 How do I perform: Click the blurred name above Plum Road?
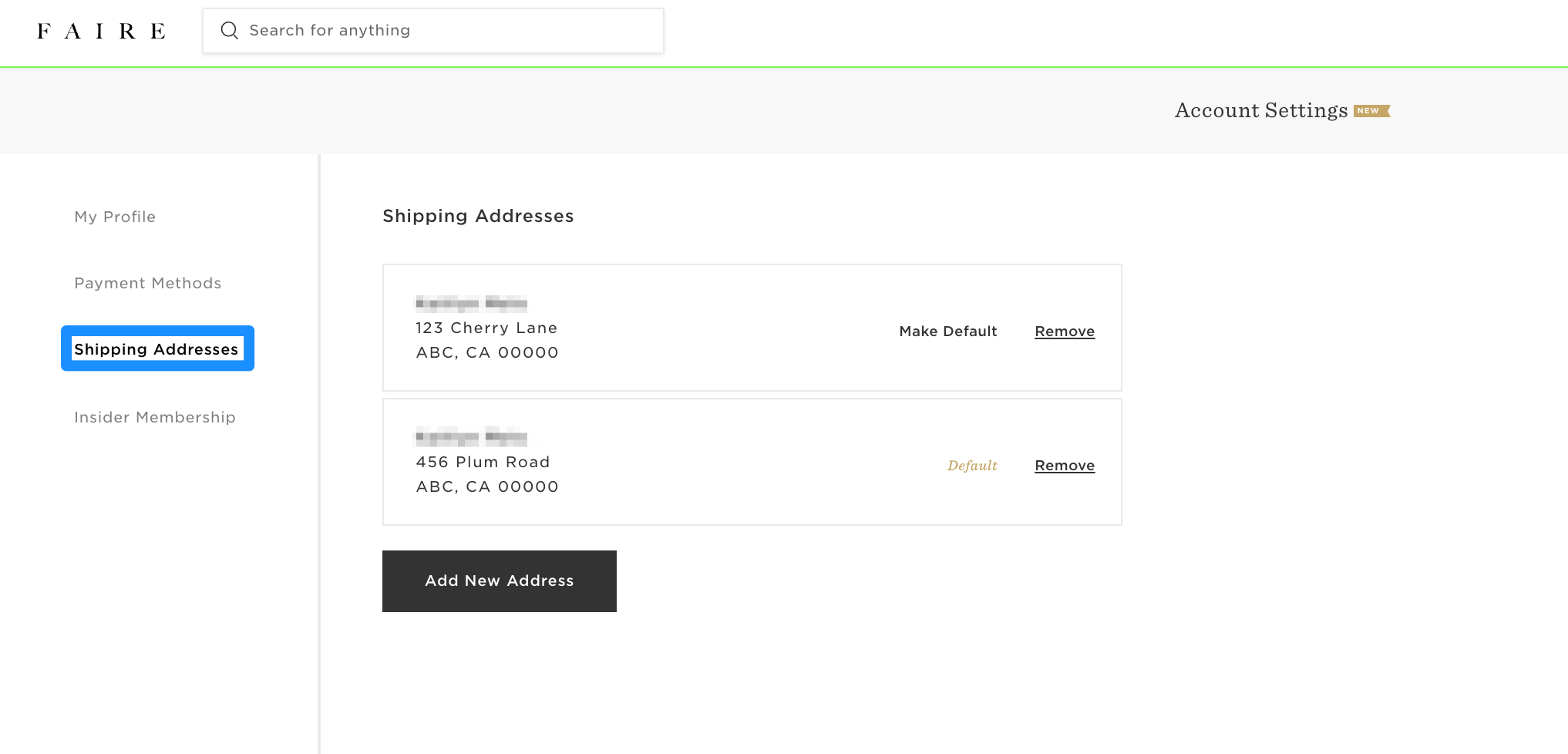tap(471, 437)
